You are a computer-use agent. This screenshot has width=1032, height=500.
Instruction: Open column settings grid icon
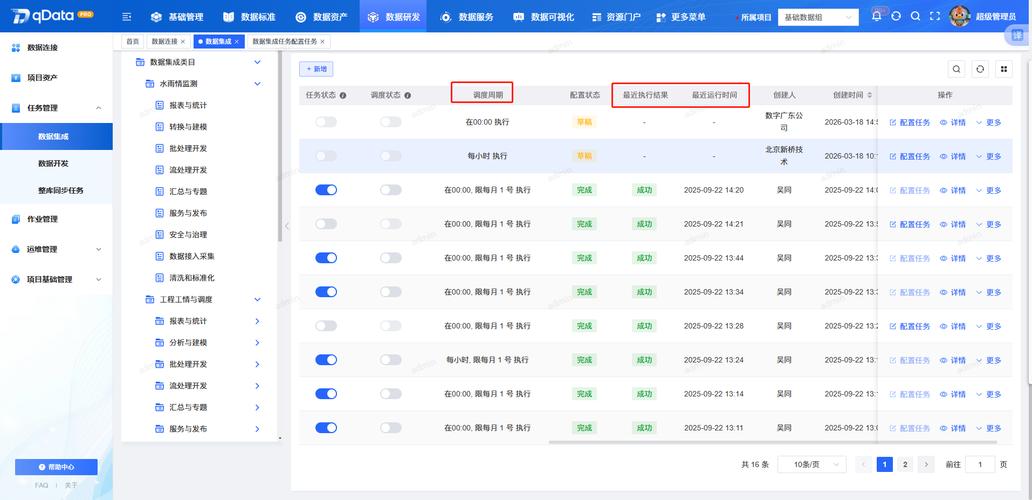pos(1004,69)
